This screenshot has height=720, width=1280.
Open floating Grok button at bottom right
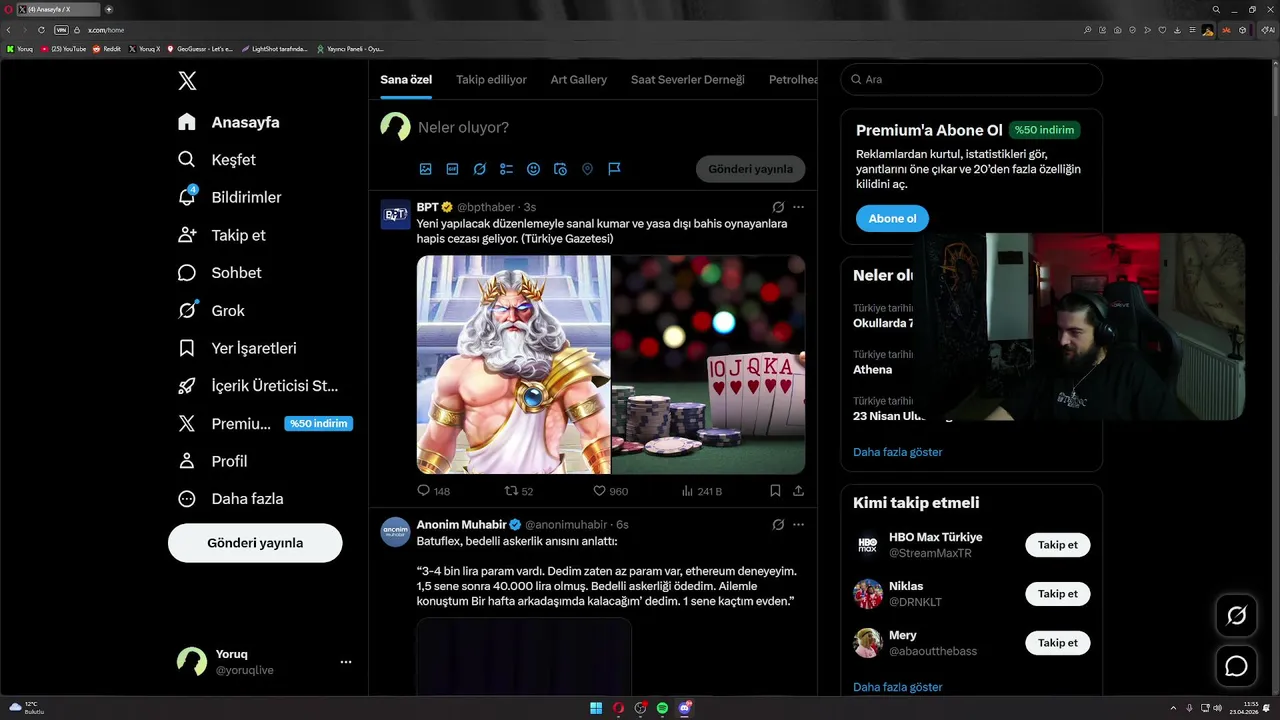(1236, 616)
